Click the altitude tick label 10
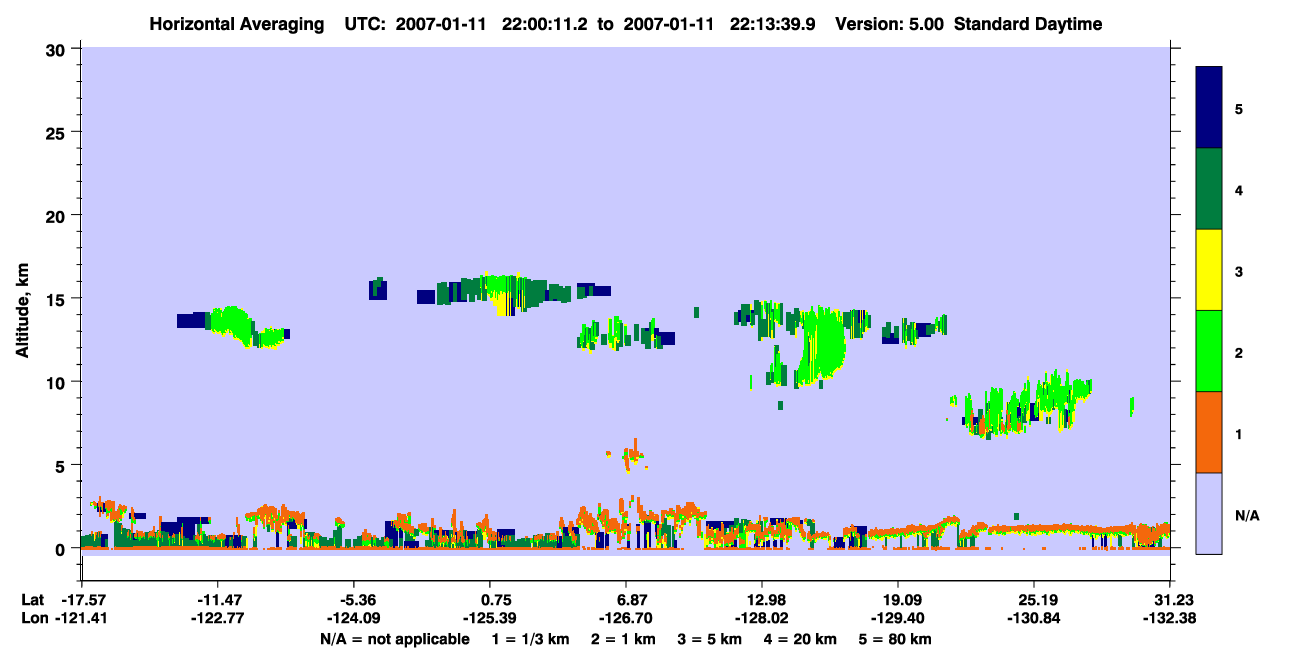The image size is (1300, 667). 58,382
